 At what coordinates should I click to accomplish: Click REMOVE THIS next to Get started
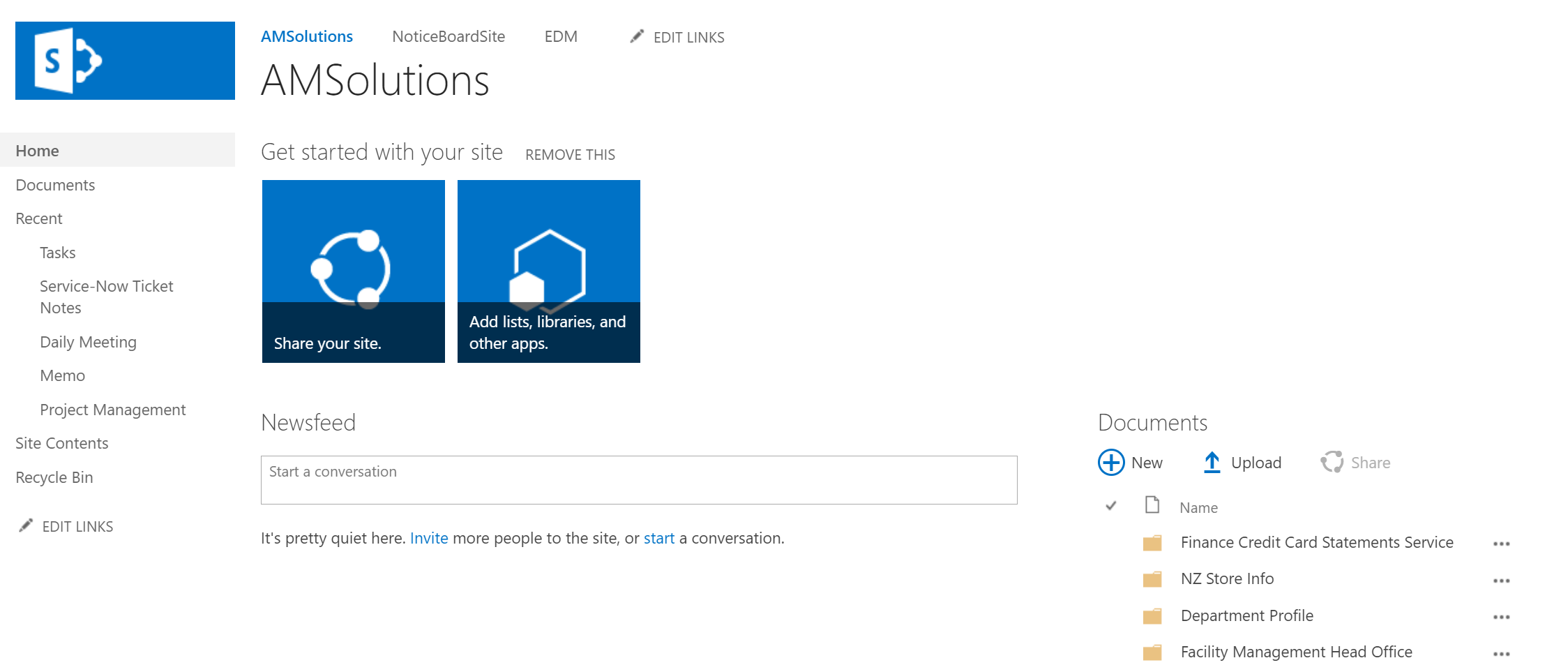point(570,154)
